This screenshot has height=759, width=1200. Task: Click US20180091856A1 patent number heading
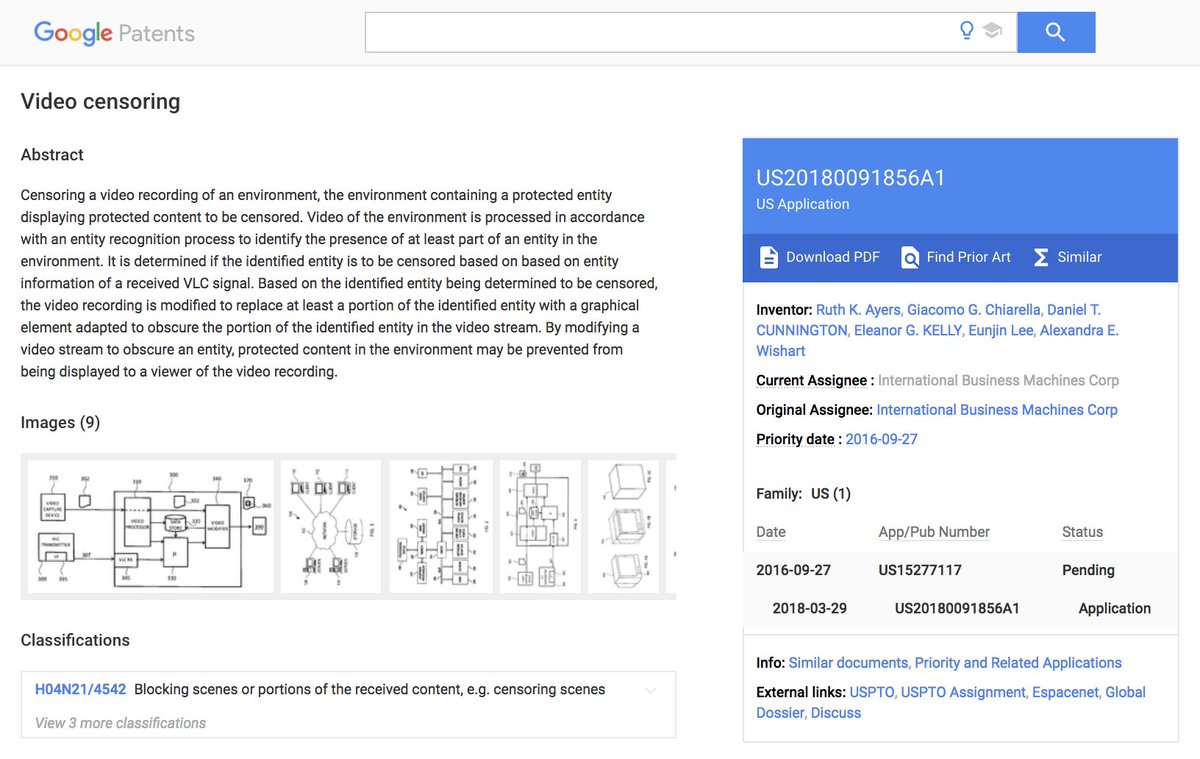tap(851, 178)
